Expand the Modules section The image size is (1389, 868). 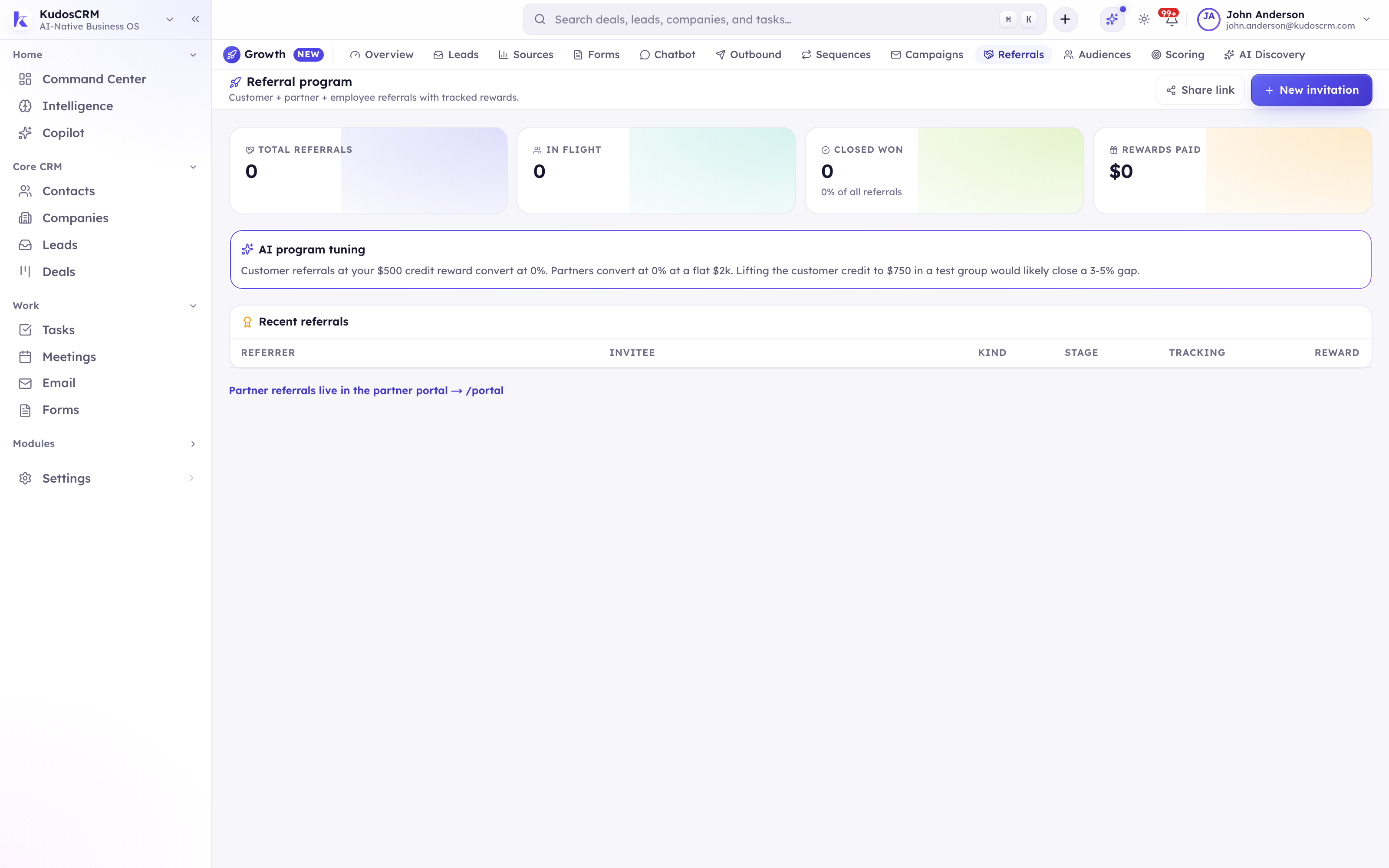click(193, 444)
